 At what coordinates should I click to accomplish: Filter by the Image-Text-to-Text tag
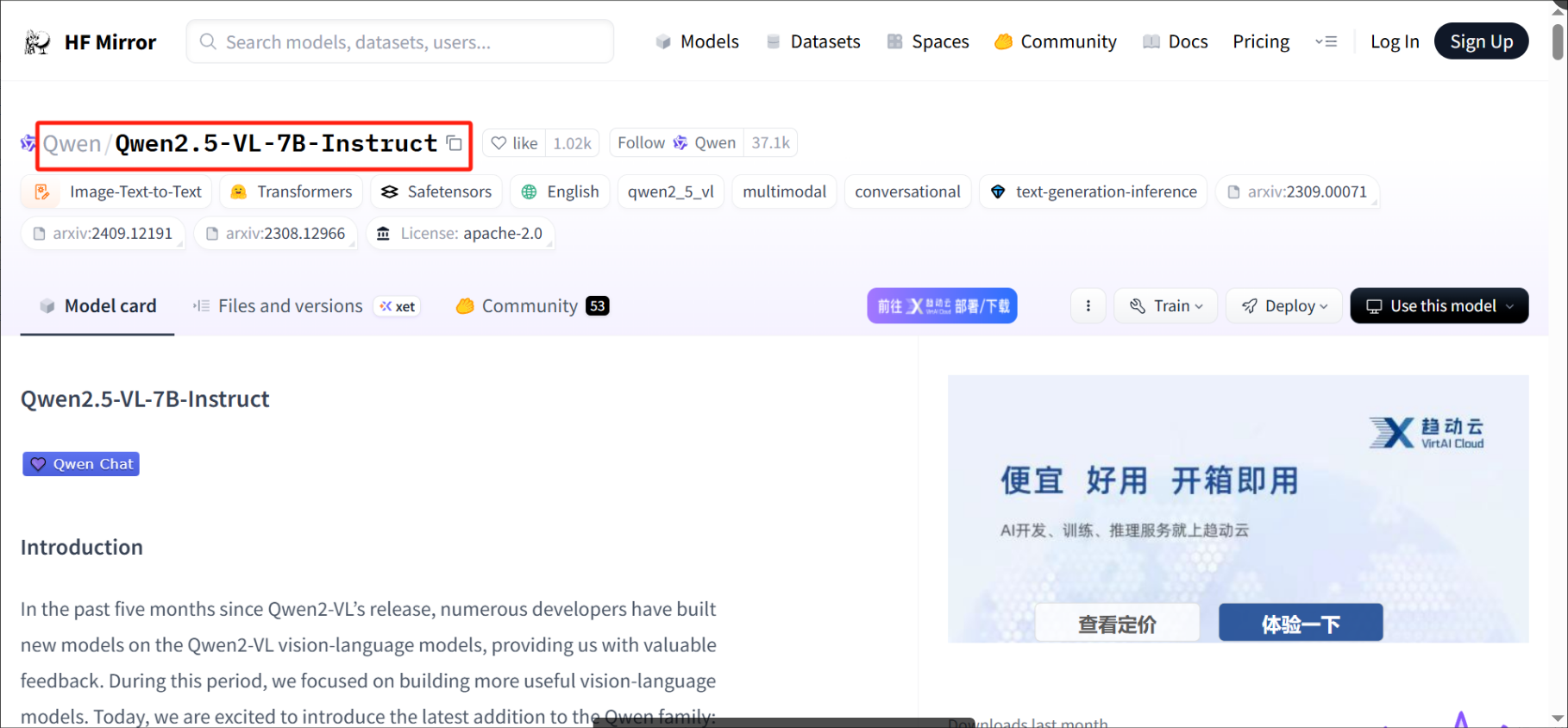coord(118,191)
